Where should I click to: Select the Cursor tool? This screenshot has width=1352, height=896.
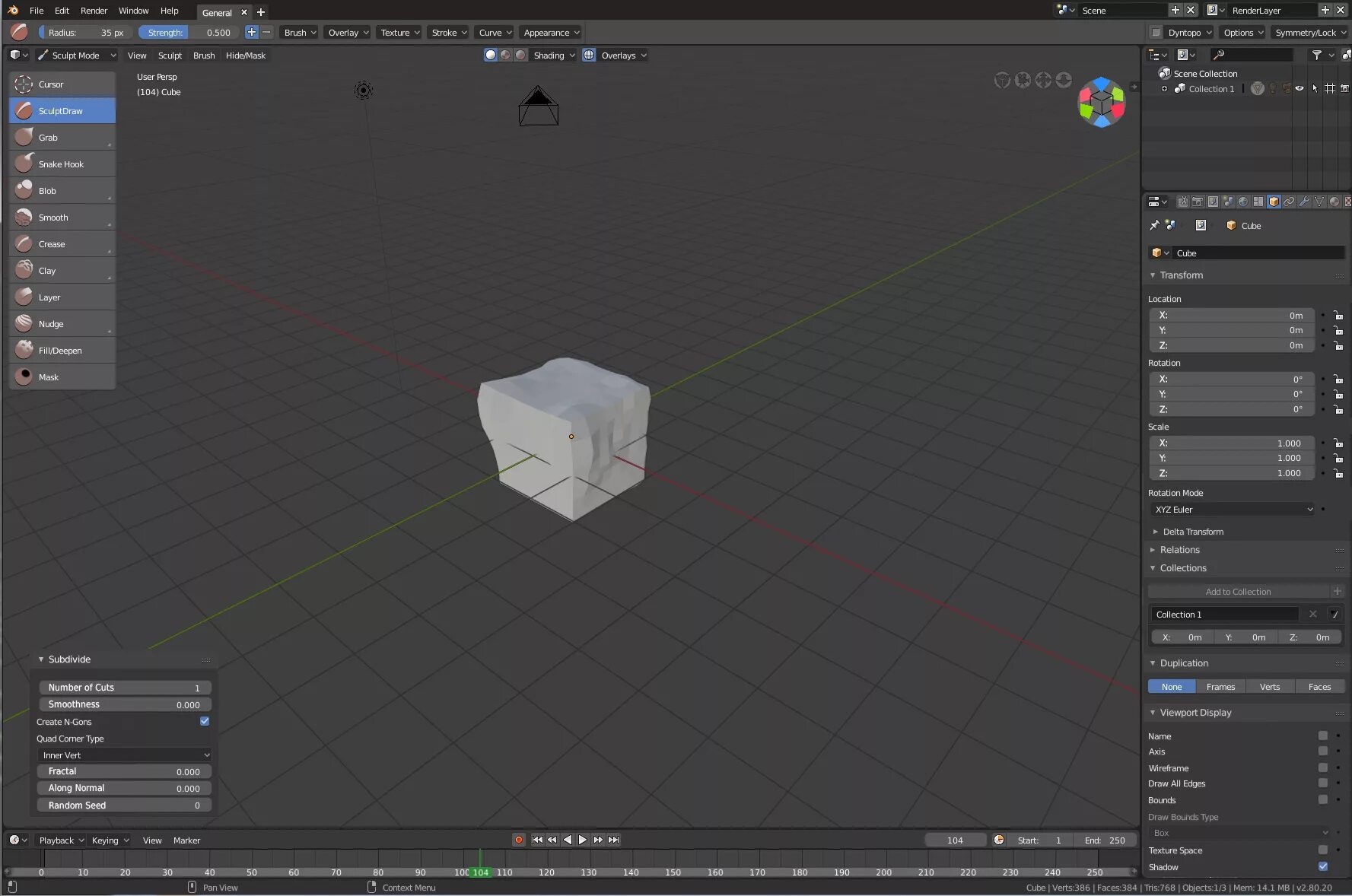click(x=62, y=84)
